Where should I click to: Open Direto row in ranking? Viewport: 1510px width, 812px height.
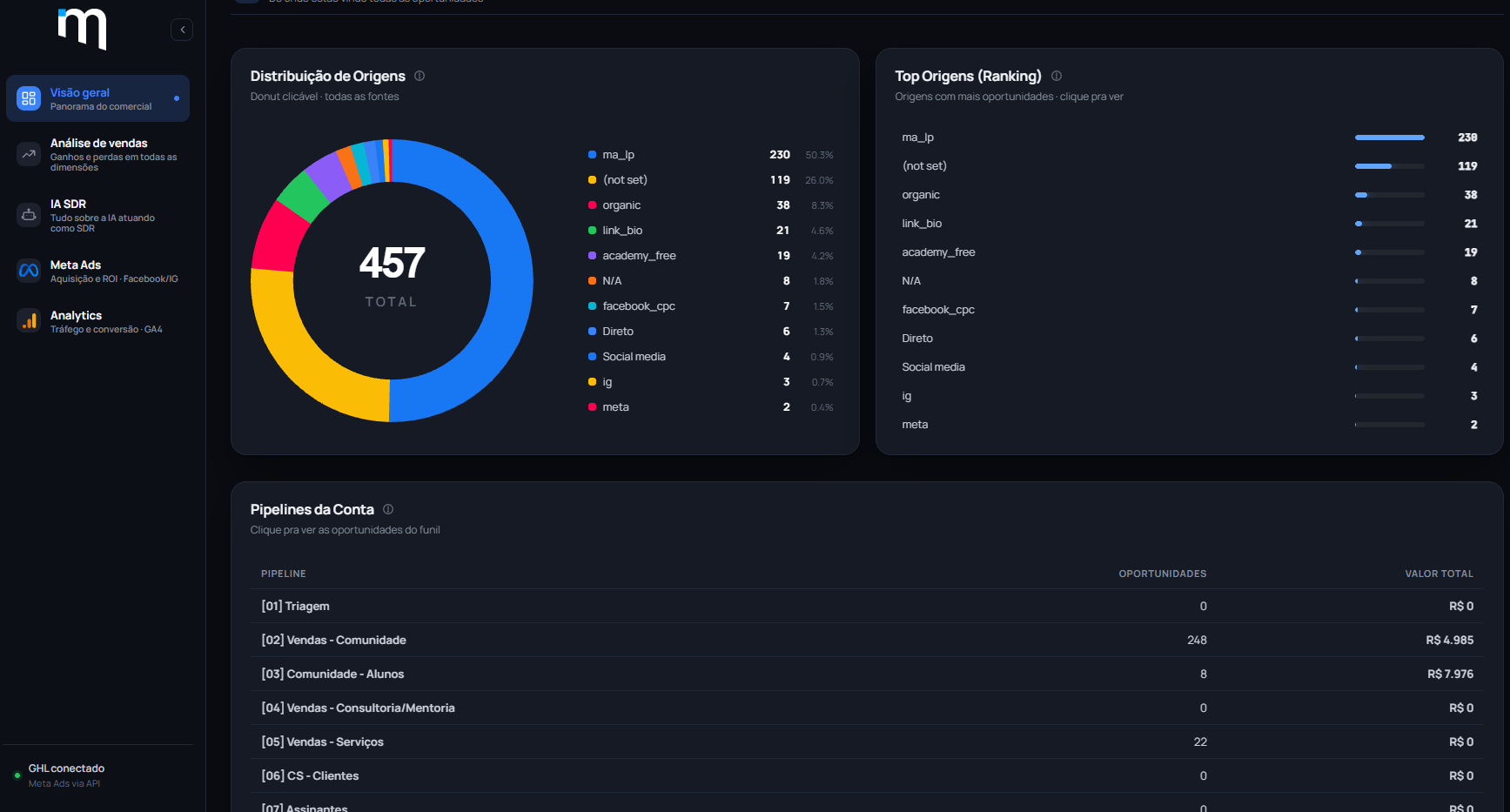(x=1189, y=339)
